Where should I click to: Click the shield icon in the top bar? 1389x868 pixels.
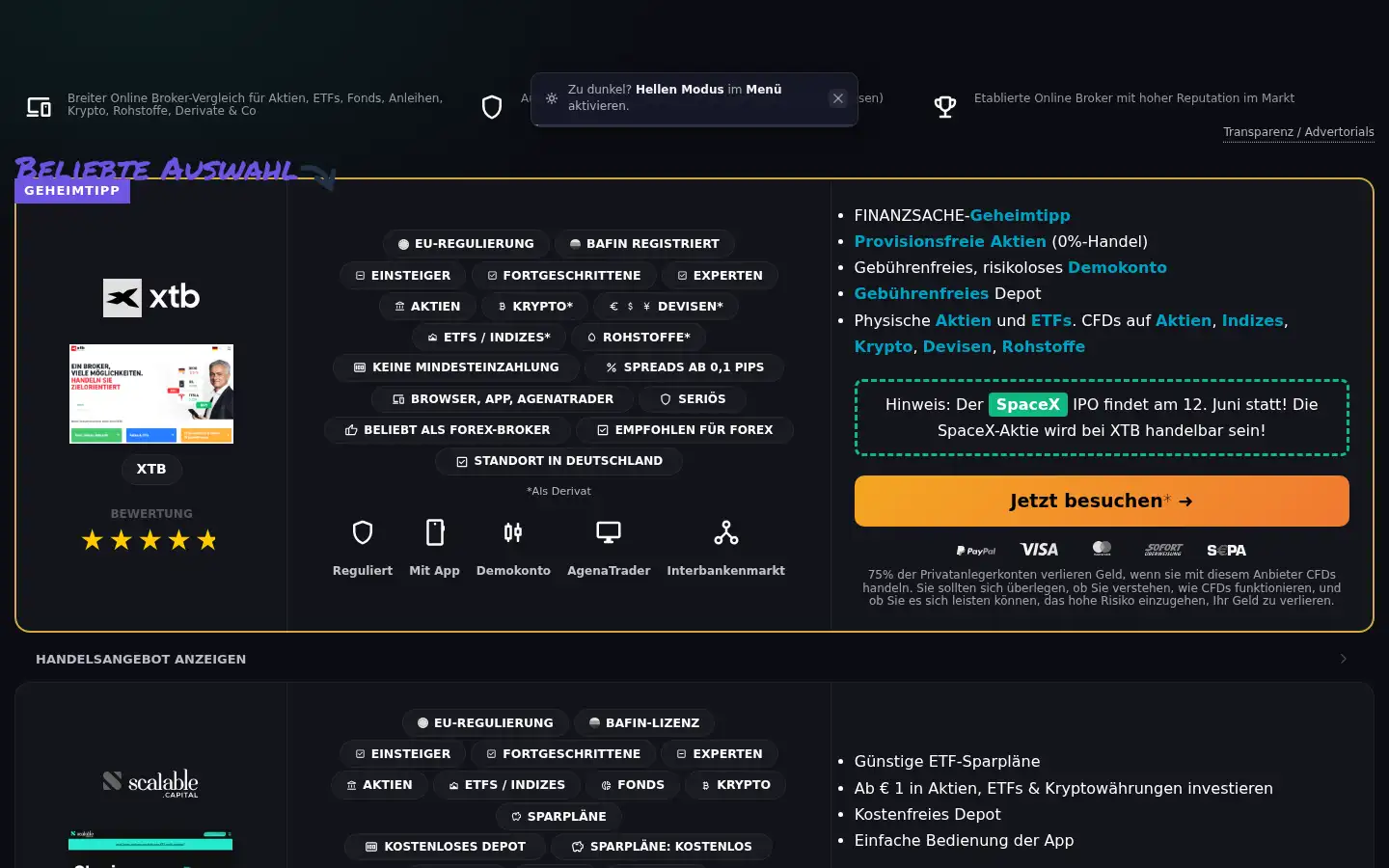tap(492, 107)
